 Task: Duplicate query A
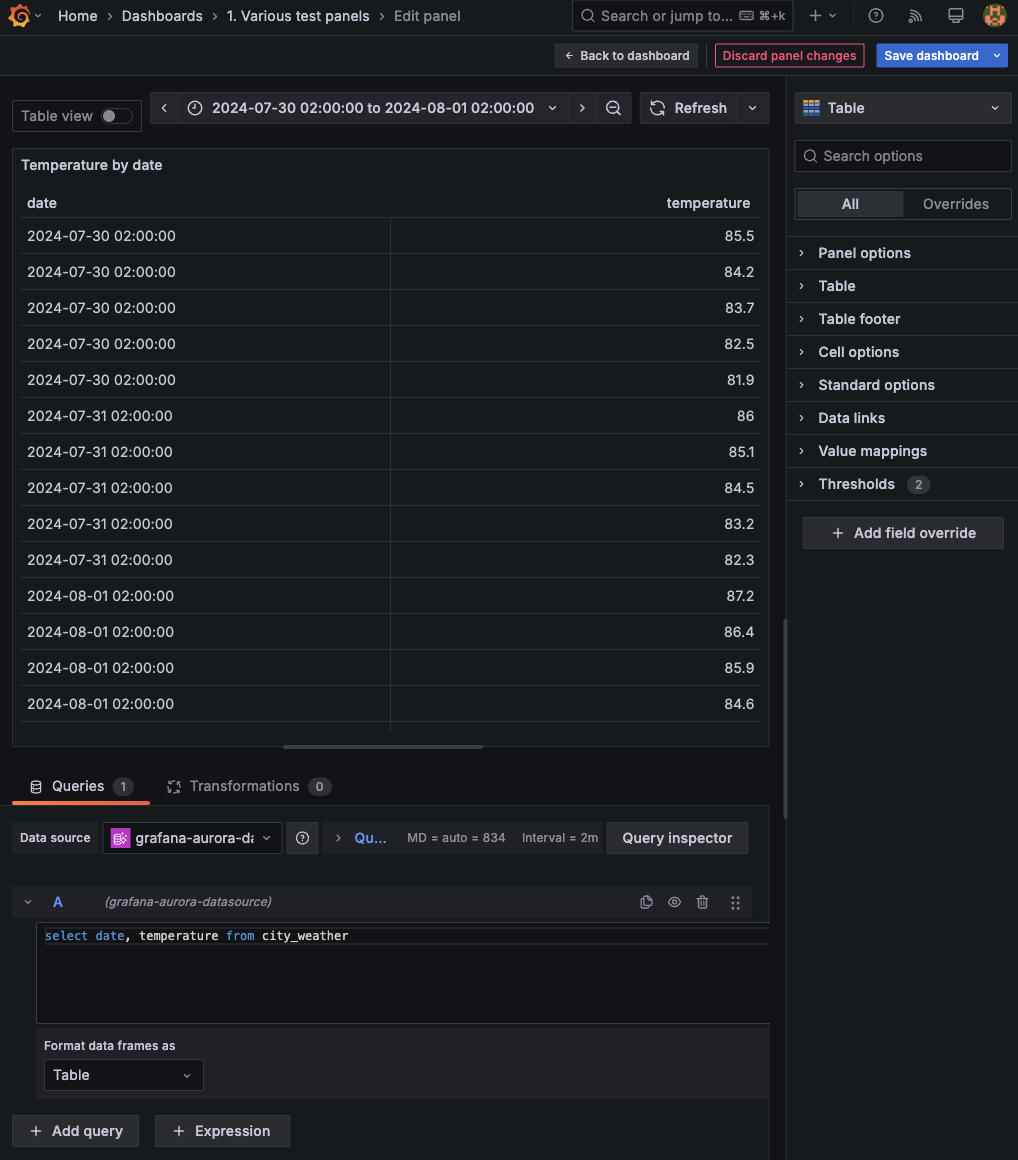coord(646,902)
